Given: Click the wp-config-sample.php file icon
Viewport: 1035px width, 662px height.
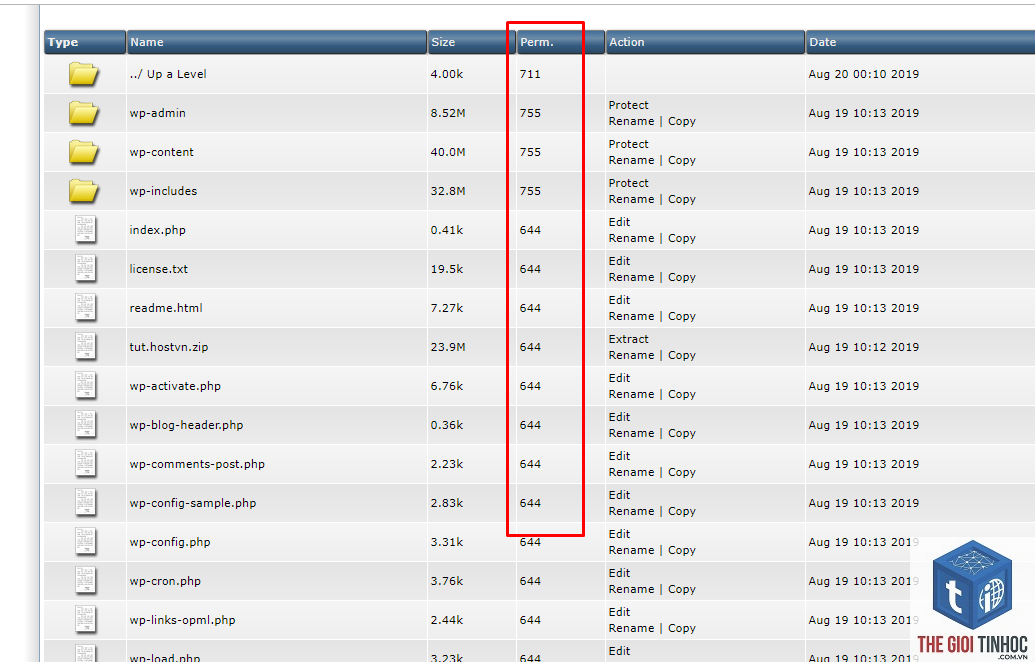Looking at the screenshot, I should click(85, 502).
